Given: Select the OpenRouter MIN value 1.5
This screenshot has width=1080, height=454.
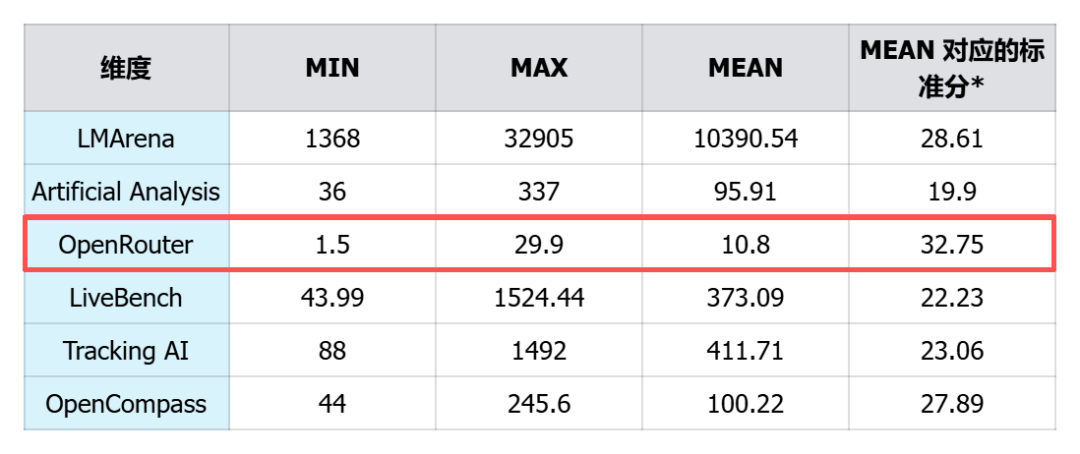Looking at the screenshot, I should [332, 244].
